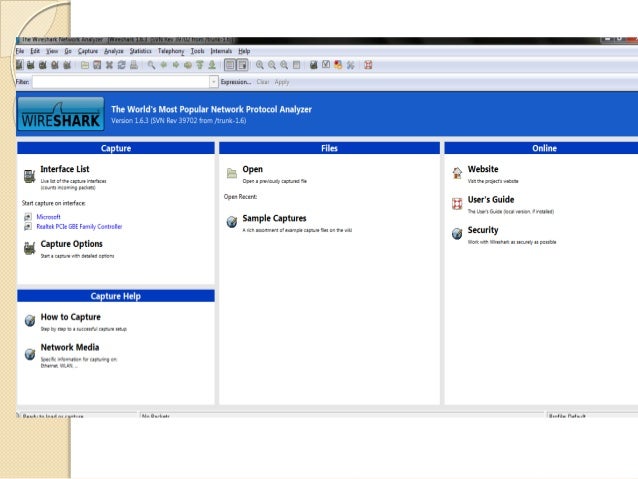Click the Go to last packet icon
Image resolution: width=638 pixels, height=479 pixels.
click(x=212, y=65)
